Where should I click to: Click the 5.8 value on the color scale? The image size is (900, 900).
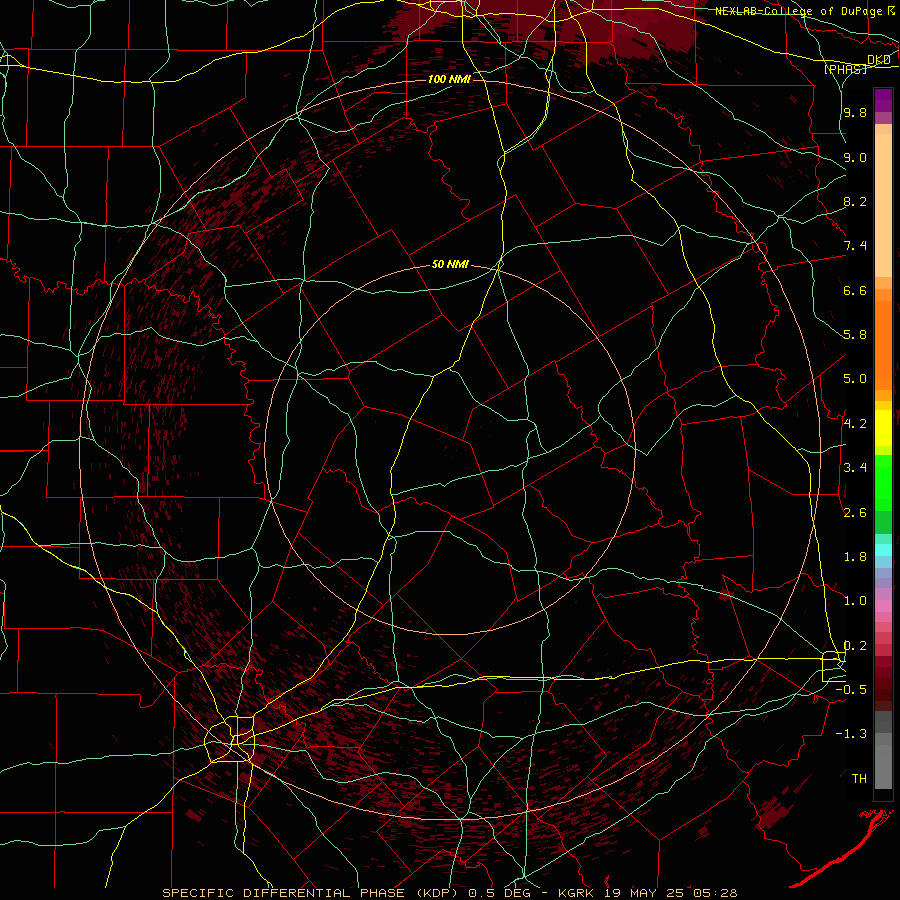[x=855, y=335]
